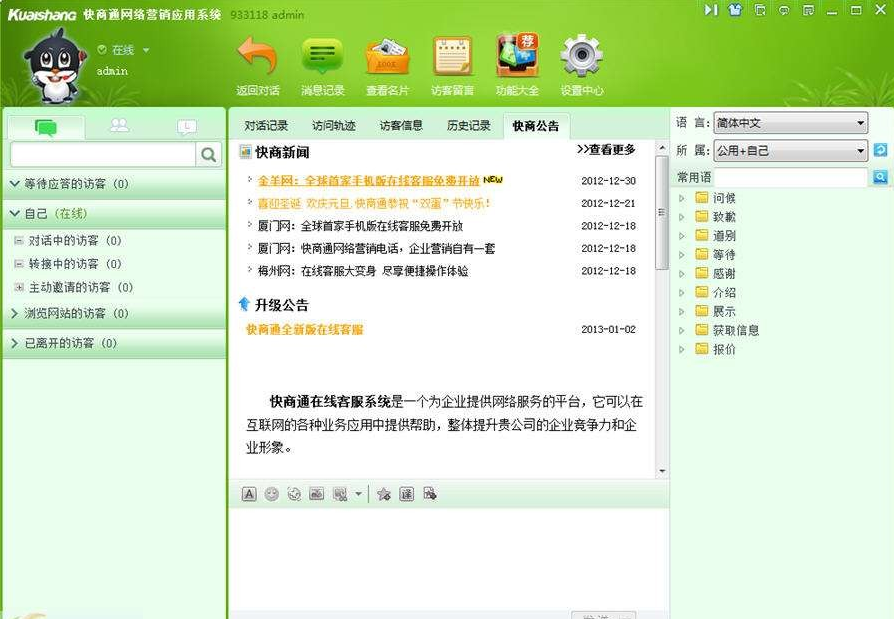Switch to 访问轨迹 tab

tap(334, 125)
